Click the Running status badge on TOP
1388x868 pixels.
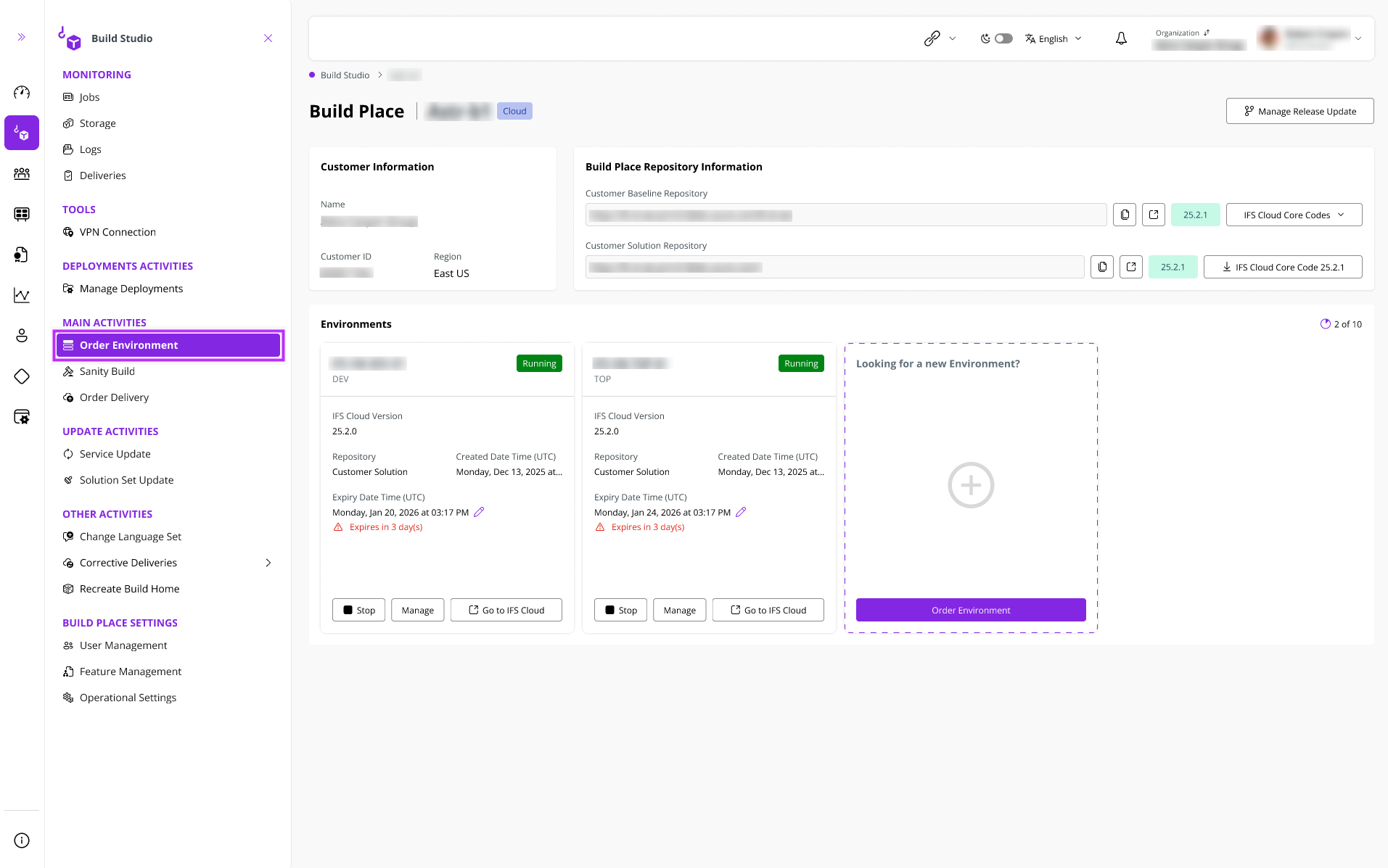801,363
